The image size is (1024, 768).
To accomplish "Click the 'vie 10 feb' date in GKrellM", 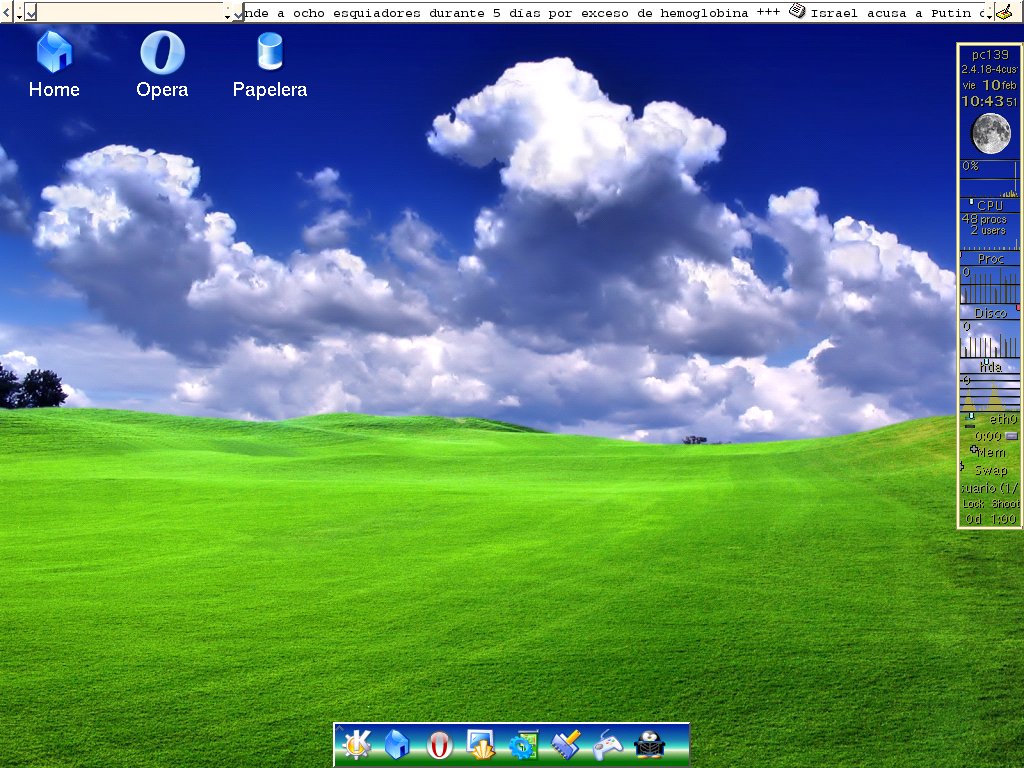I will 990,85.
